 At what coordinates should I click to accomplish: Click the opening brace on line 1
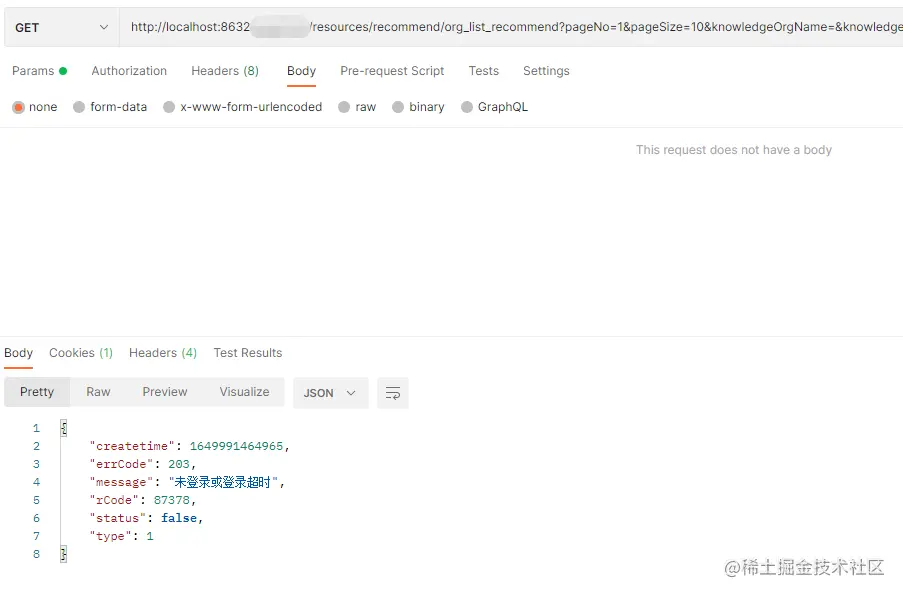point(63,428)
